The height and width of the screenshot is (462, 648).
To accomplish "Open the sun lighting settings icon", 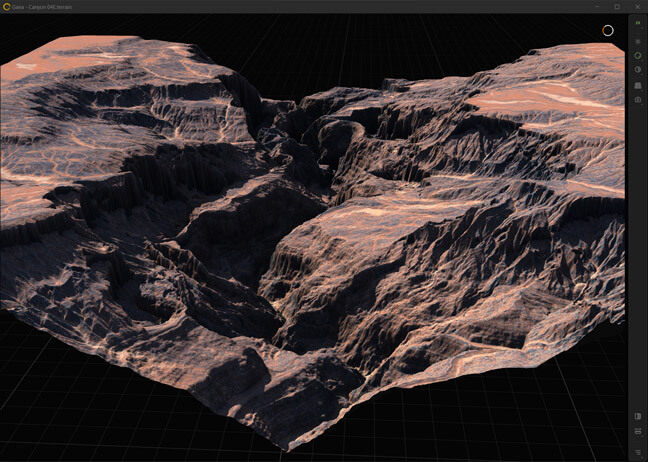I will [x=638, y=41].
